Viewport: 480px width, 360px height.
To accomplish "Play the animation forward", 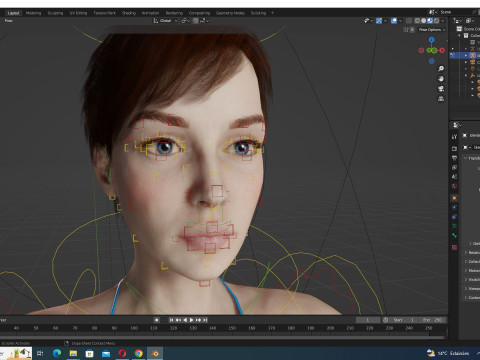I will click(192, 320).
